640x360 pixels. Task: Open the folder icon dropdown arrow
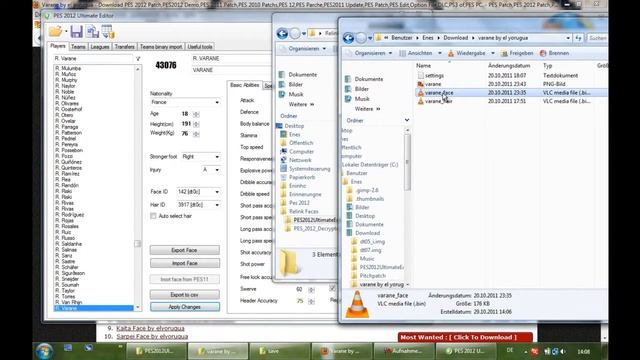[x=66, y=32]
